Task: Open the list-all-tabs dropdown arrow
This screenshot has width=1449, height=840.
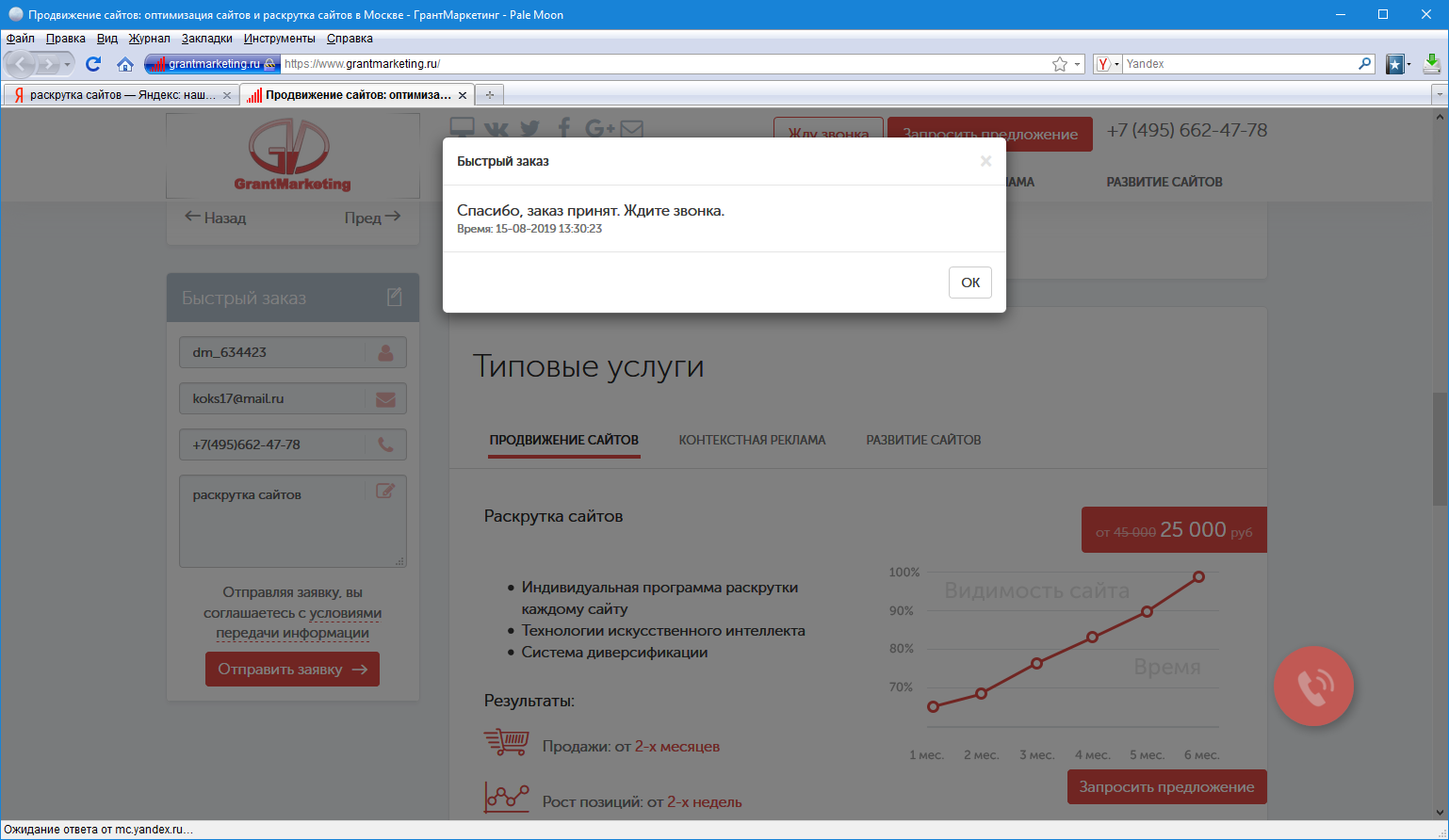Action: click(x=1439, y=94)
